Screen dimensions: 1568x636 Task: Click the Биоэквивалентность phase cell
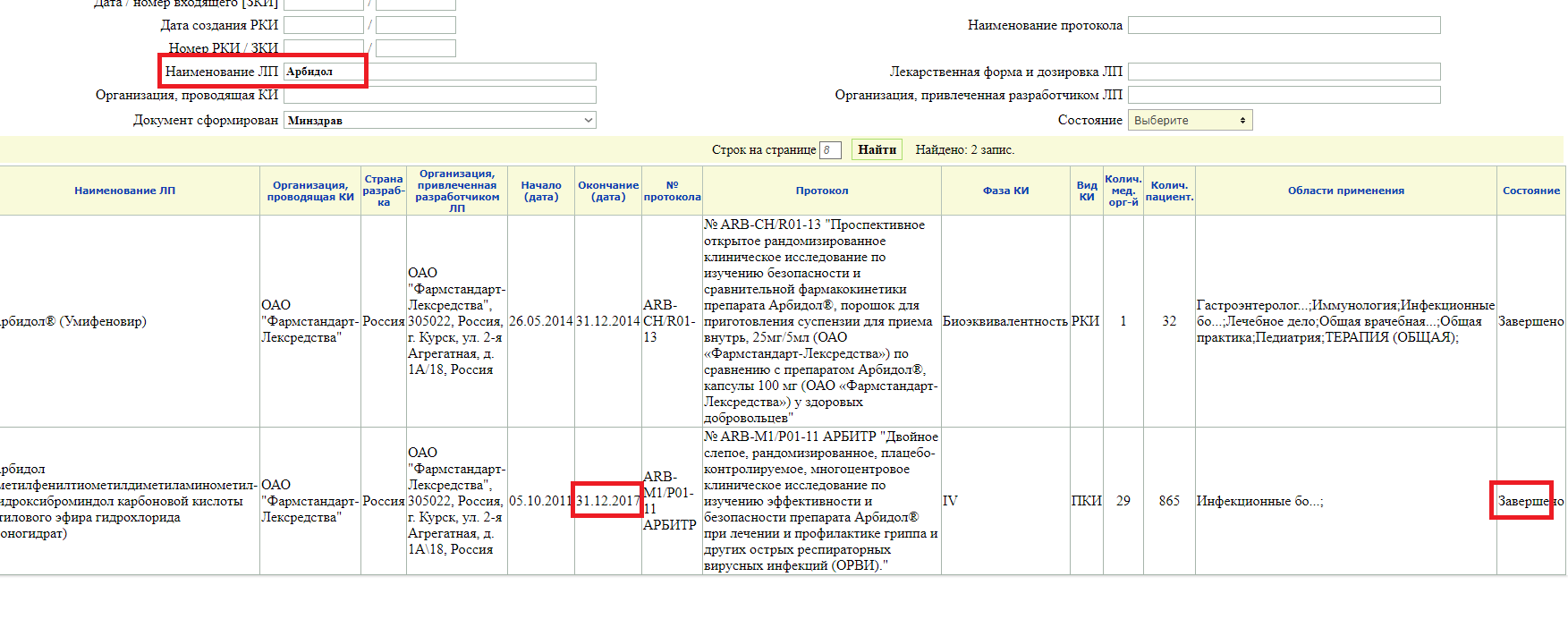point(1005,321)
